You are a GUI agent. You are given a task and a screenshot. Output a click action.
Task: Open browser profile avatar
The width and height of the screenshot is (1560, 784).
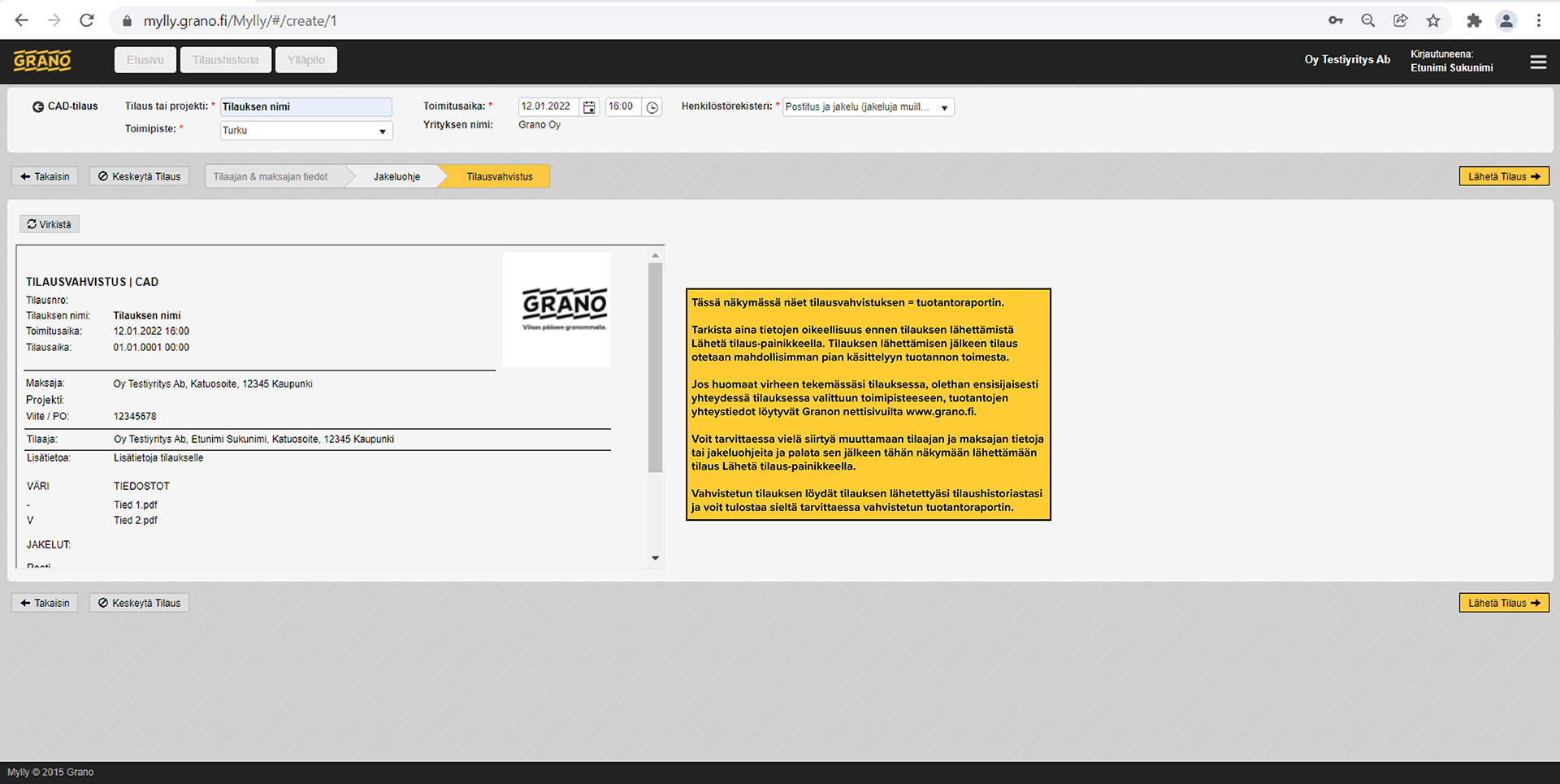point(1506,20)
